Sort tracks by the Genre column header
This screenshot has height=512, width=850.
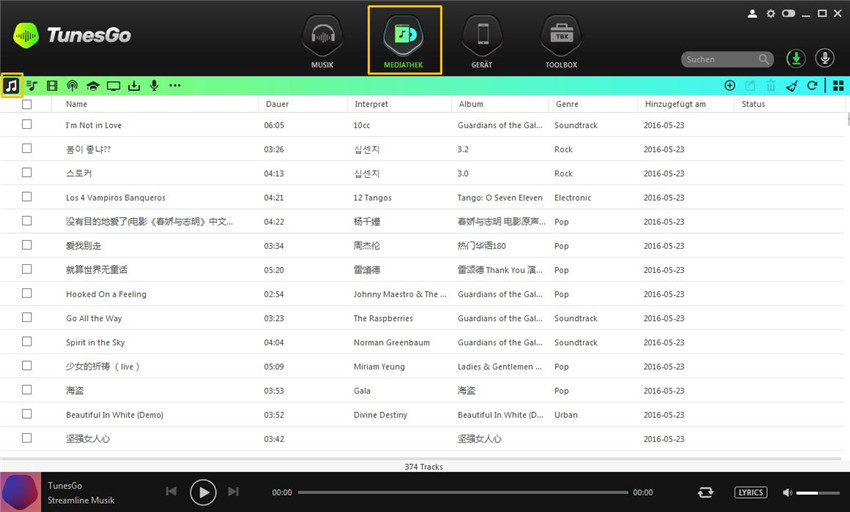[x=567, y=104]
